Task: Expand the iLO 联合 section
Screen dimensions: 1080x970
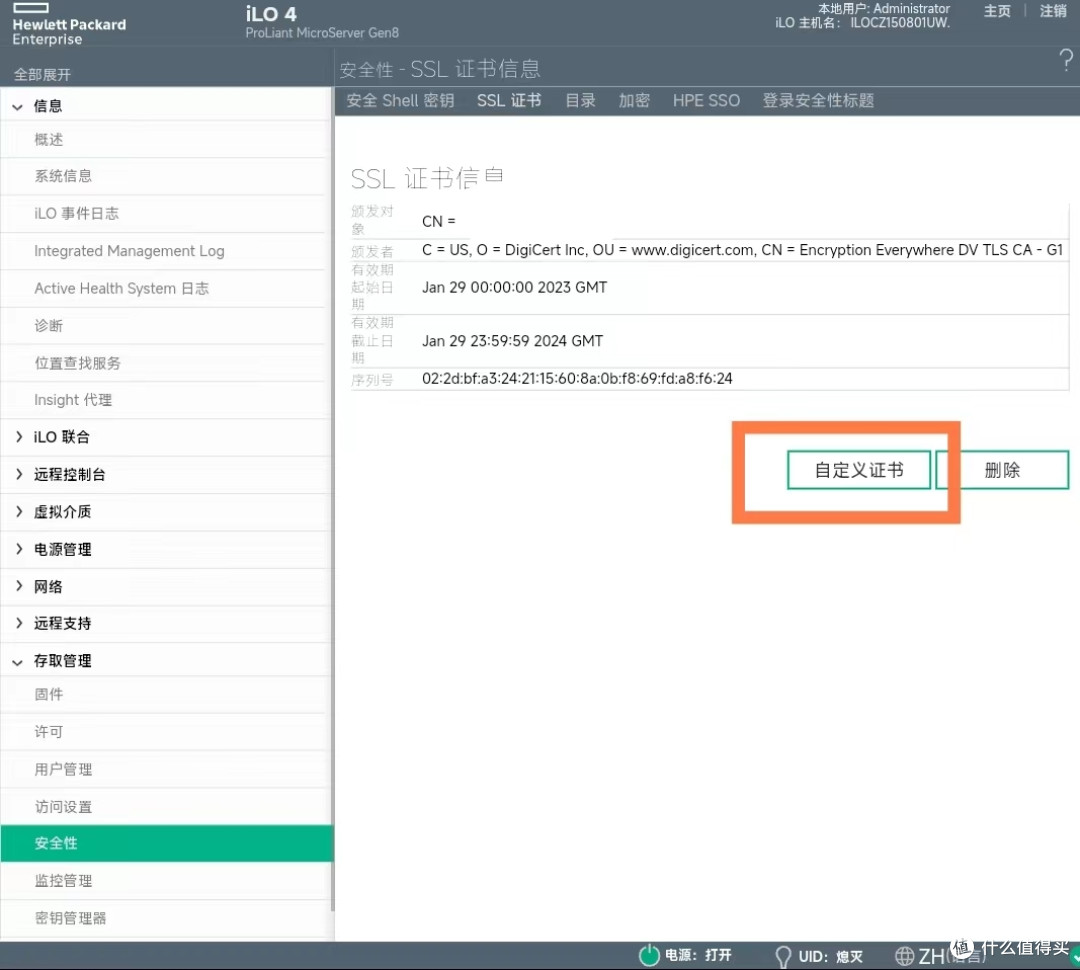Action: (19, 437)
